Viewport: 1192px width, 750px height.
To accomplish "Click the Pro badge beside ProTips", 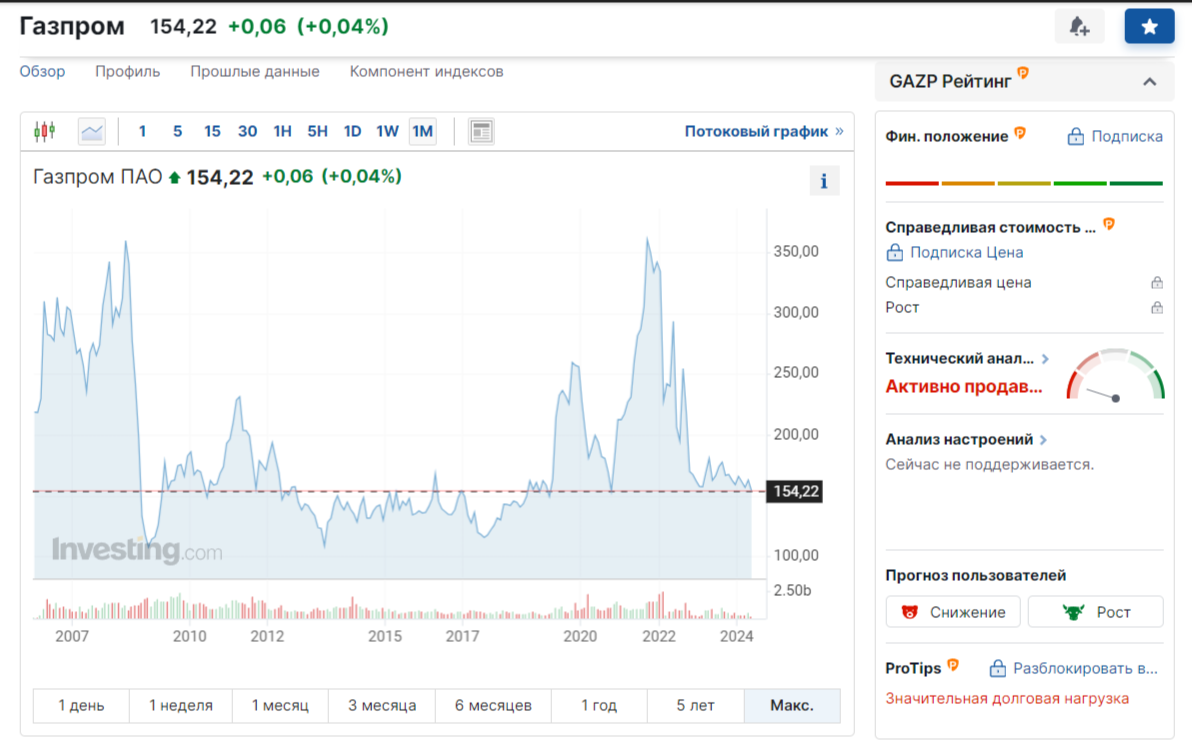I will [x=953, y=665].
